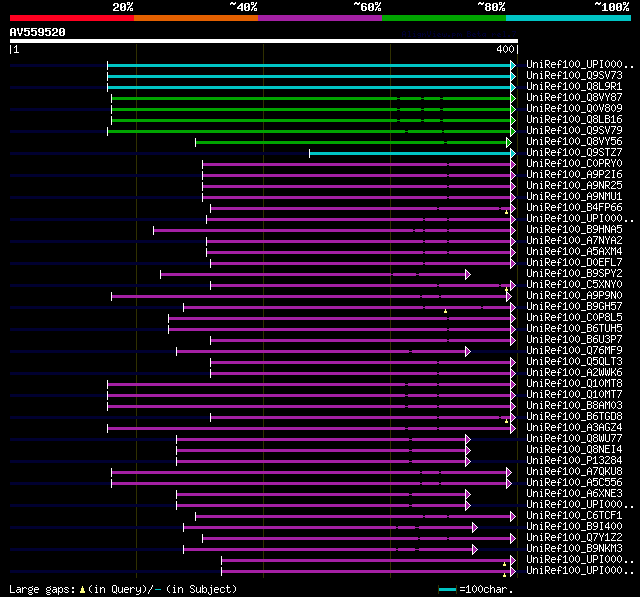
Task: Click the UniRef100_B9SPY2 subject name
Action: [x=574, y=274]
